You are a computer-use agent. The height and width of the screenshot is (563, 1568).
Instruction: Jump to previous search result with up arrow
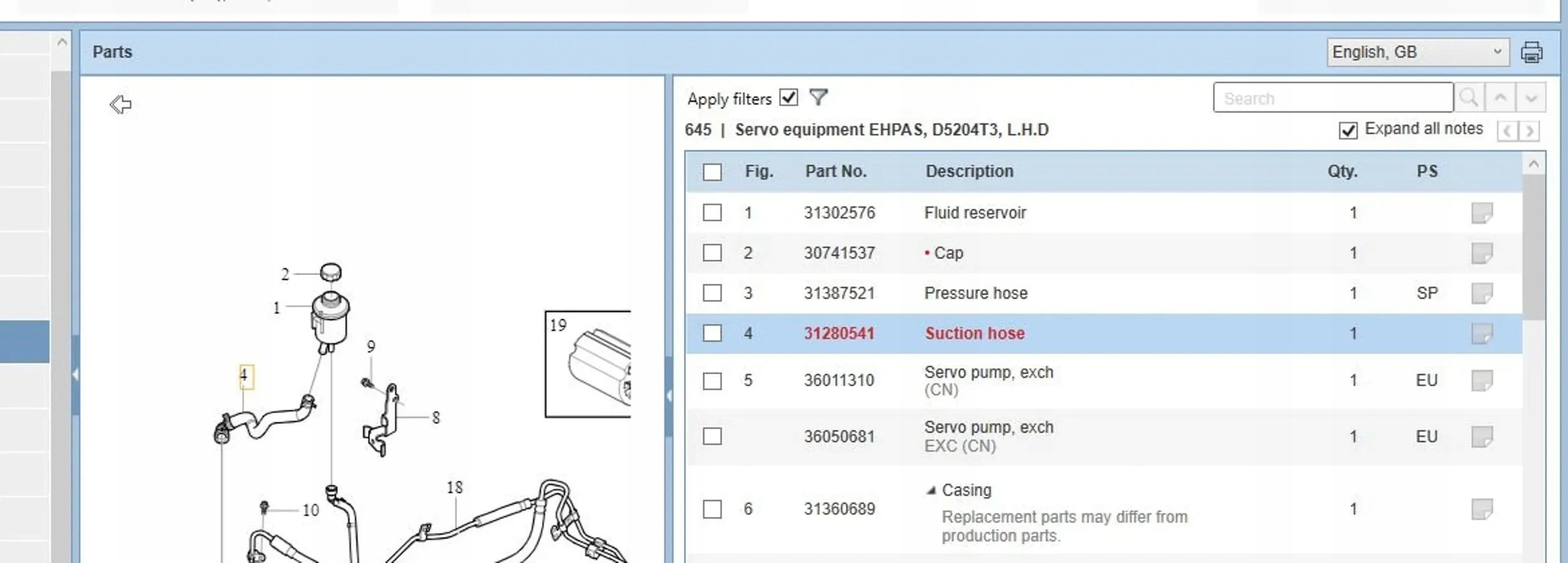pyautogui.click(x=1500, y=98)
